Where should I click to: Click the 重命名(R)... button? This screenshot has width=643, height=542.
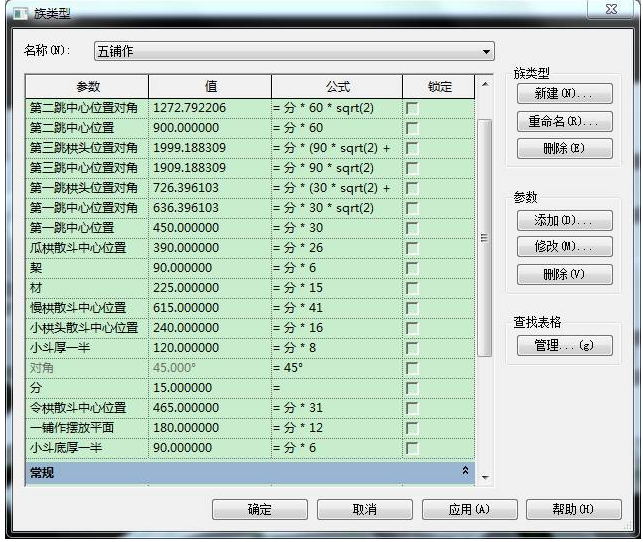point(564,121)
